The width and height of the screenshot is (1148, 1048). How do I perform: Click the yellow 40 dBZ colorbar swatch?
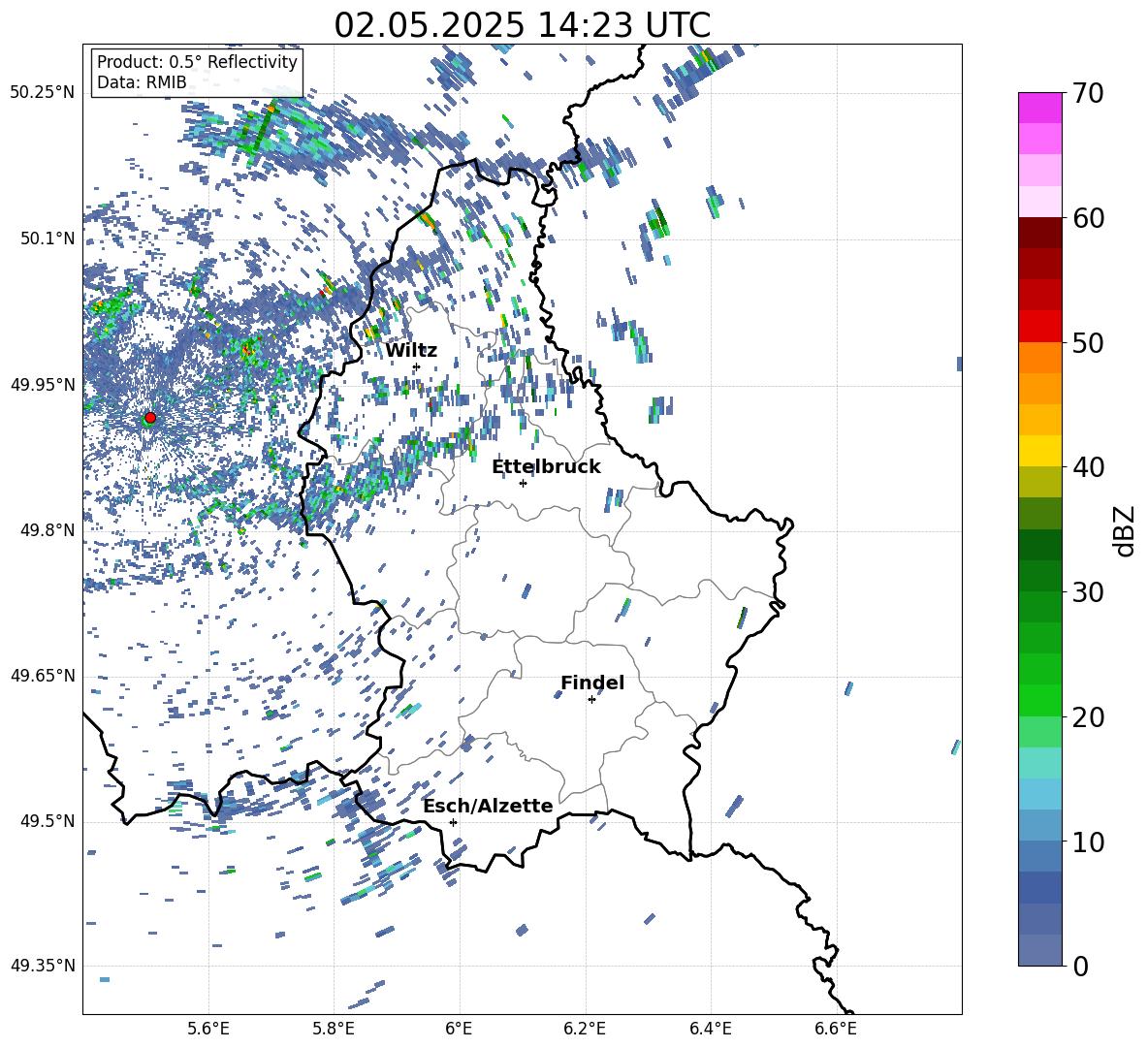(1039, 451)
